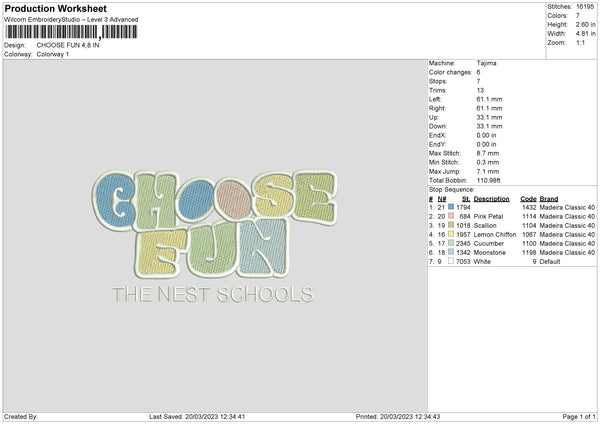This screenshot has height=424, width=600.
Task: Click the Moonstone color swatch
Action: [x=451, y=252]
